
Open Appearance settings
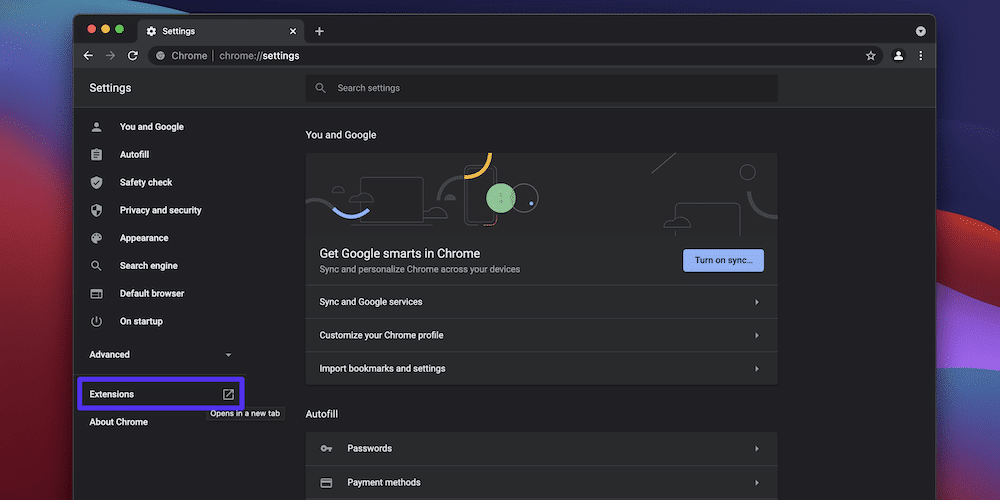click(144, 238)
